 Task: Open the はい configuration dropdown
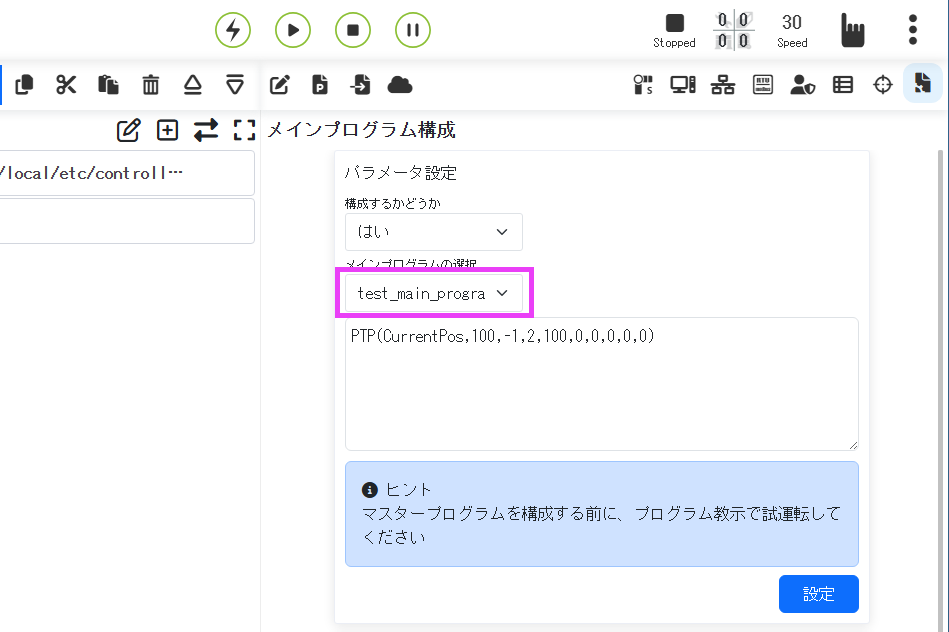433,232
